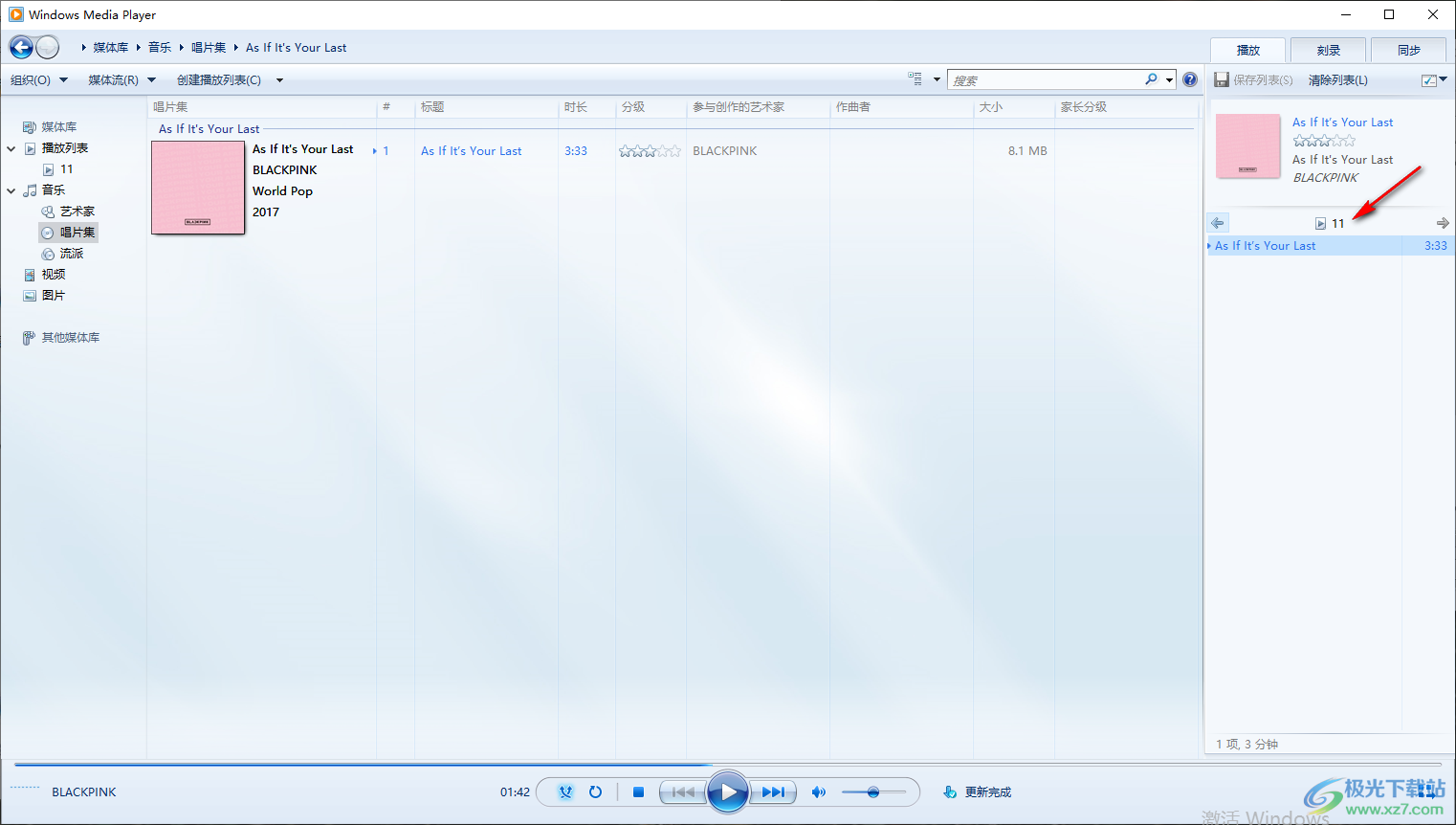Go back with the blue back arrow

[21, 47]
